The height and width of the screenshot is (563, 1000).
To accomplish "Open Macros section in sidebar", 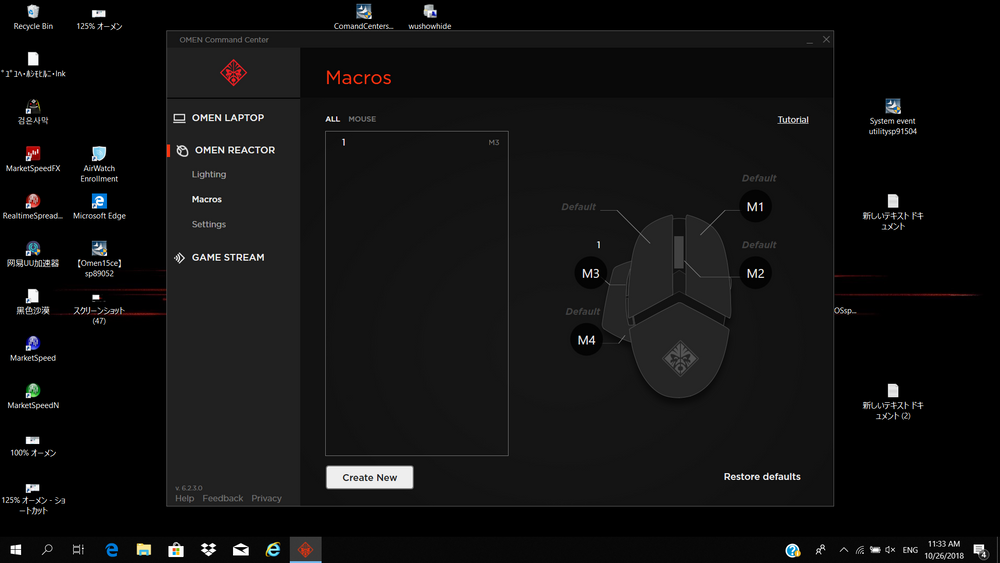I will pyautogui.click(x=207, y=200).
